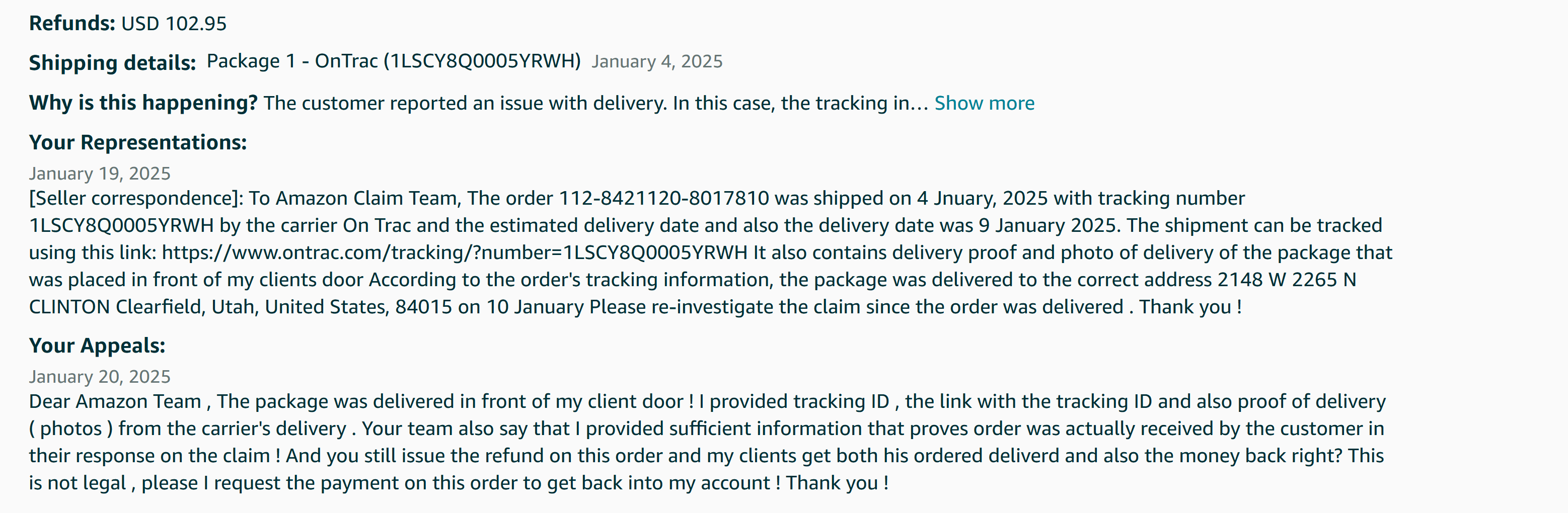
Task: Click the Why is this happening heading
Action: pyautogui.click(x=143, y=103)
